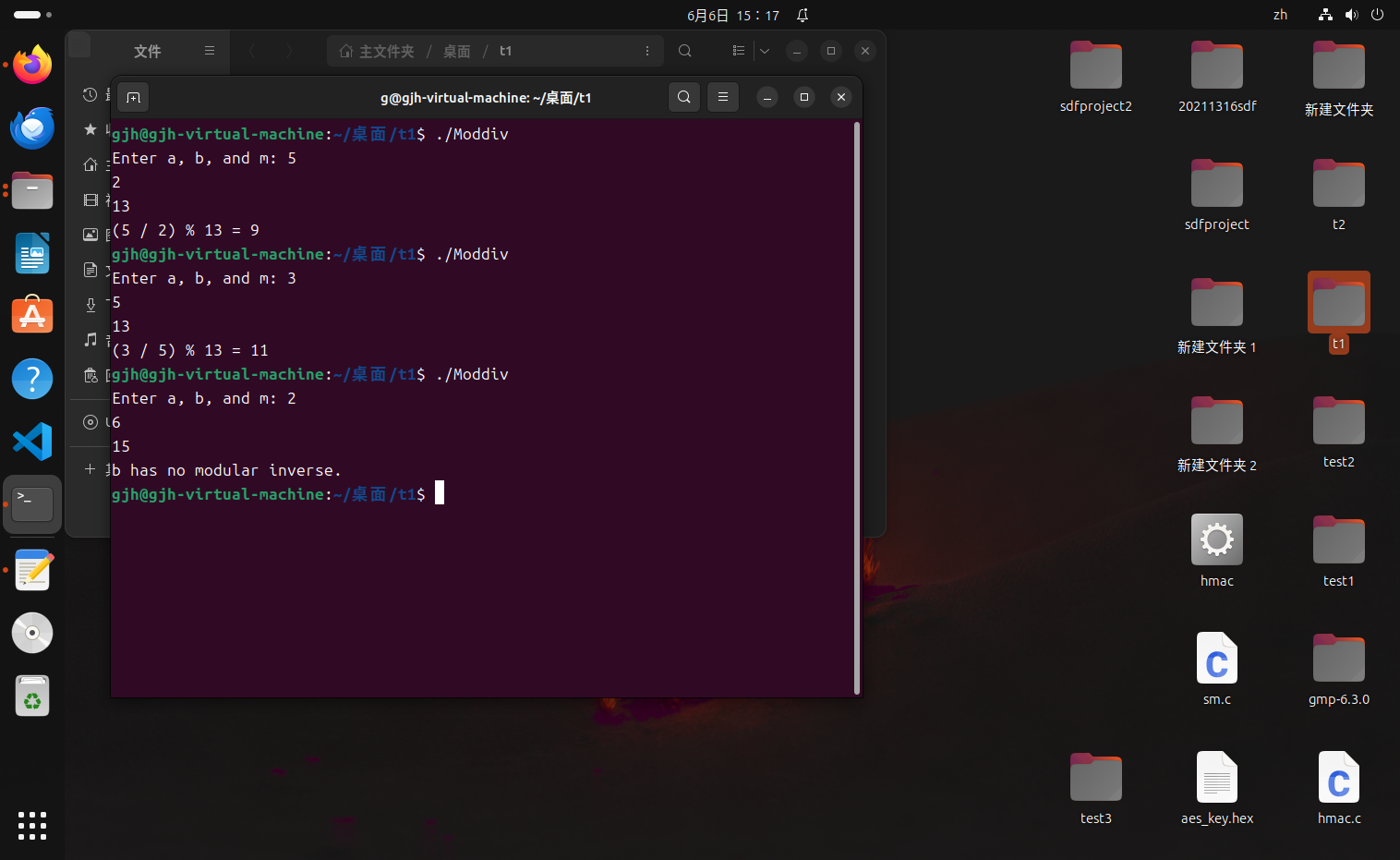The height and width of the screenshot is (860, 1400).
Task: Select the 新建文件夹 desktop folder
Action: point(1339,79)
